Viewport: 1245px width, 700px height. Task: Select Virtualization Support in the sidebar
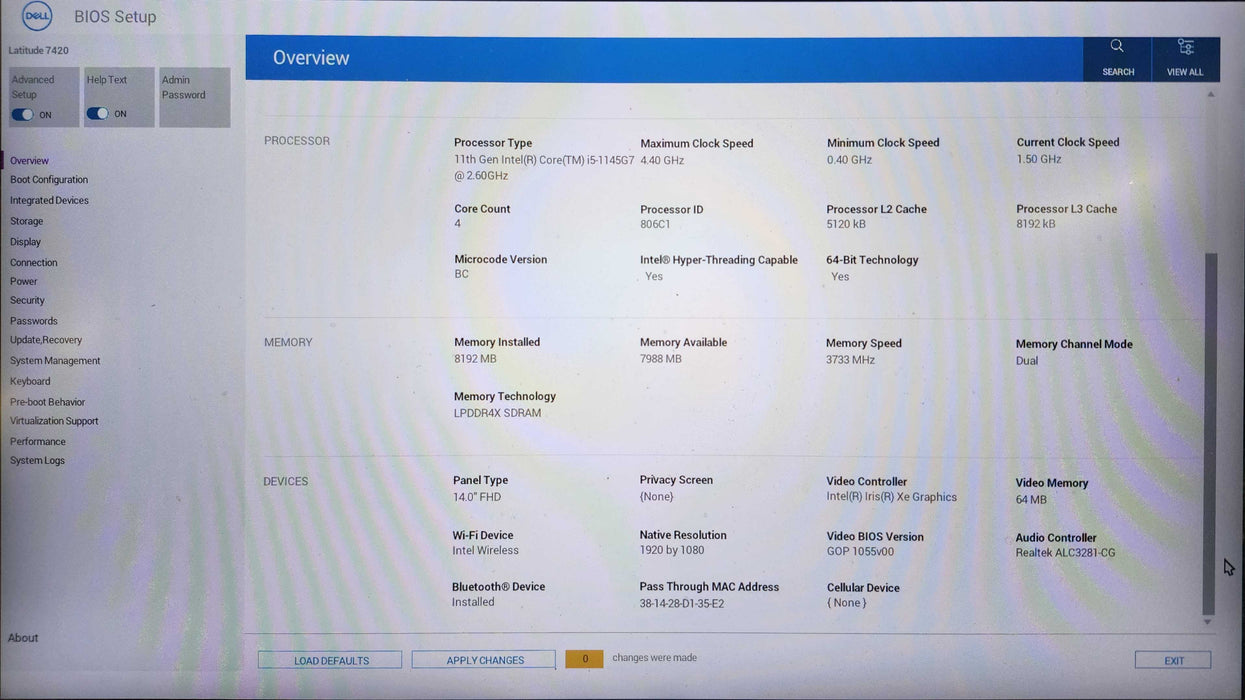(54, 421)
